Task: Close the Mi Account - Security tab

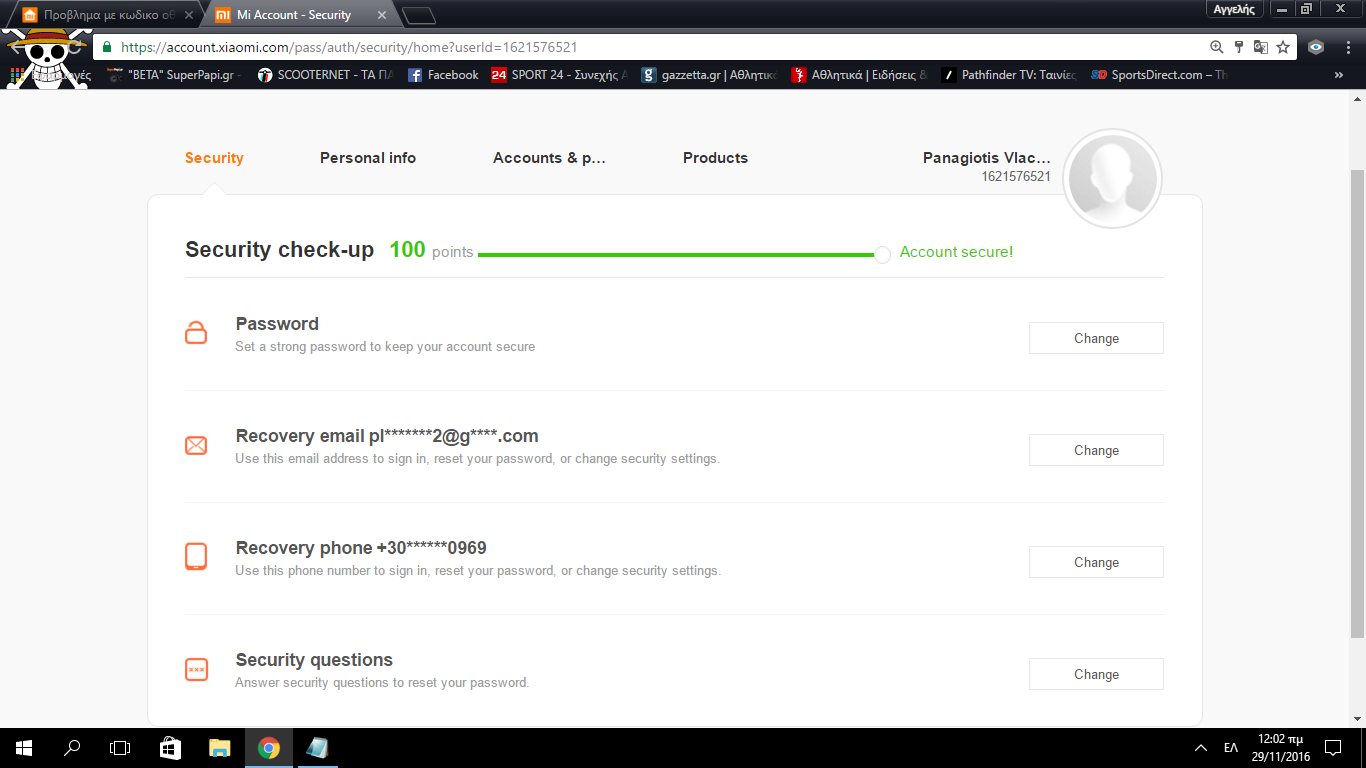Action: click(381, 15)
